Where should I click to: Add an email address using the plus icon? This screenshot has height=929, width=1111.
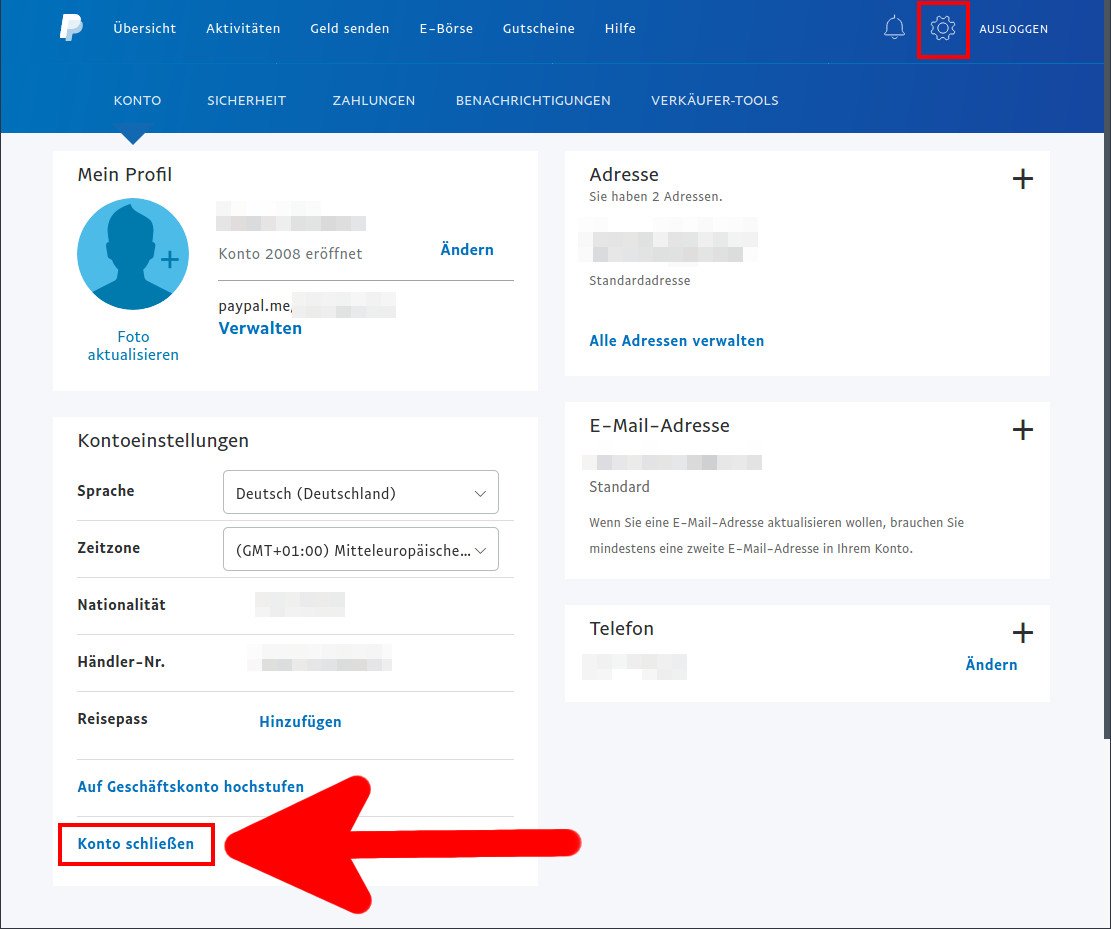pos(1023,430)
